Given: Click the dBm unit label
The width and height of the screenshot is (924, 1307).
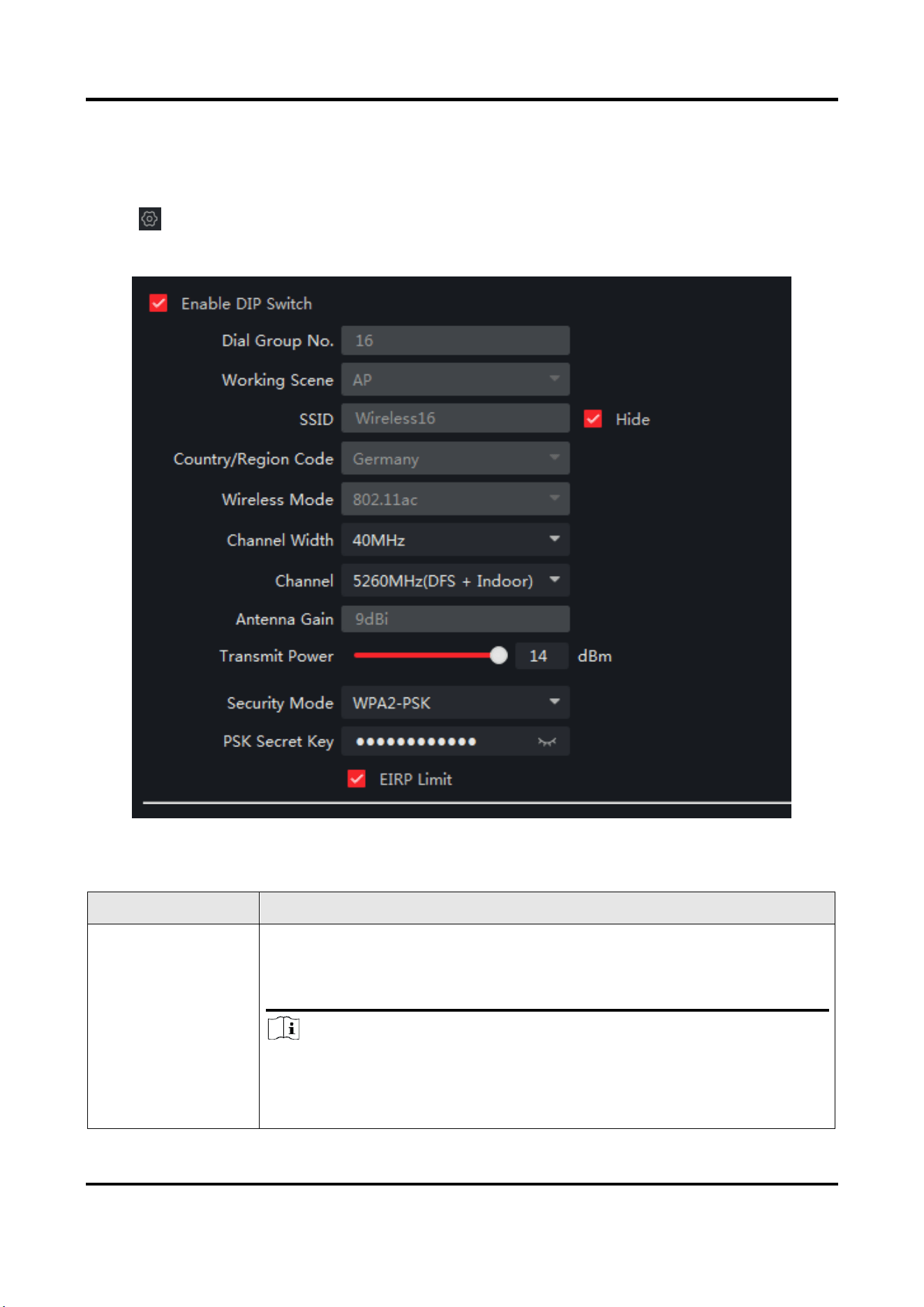Looking at the screenshot, I should (595, 656).
